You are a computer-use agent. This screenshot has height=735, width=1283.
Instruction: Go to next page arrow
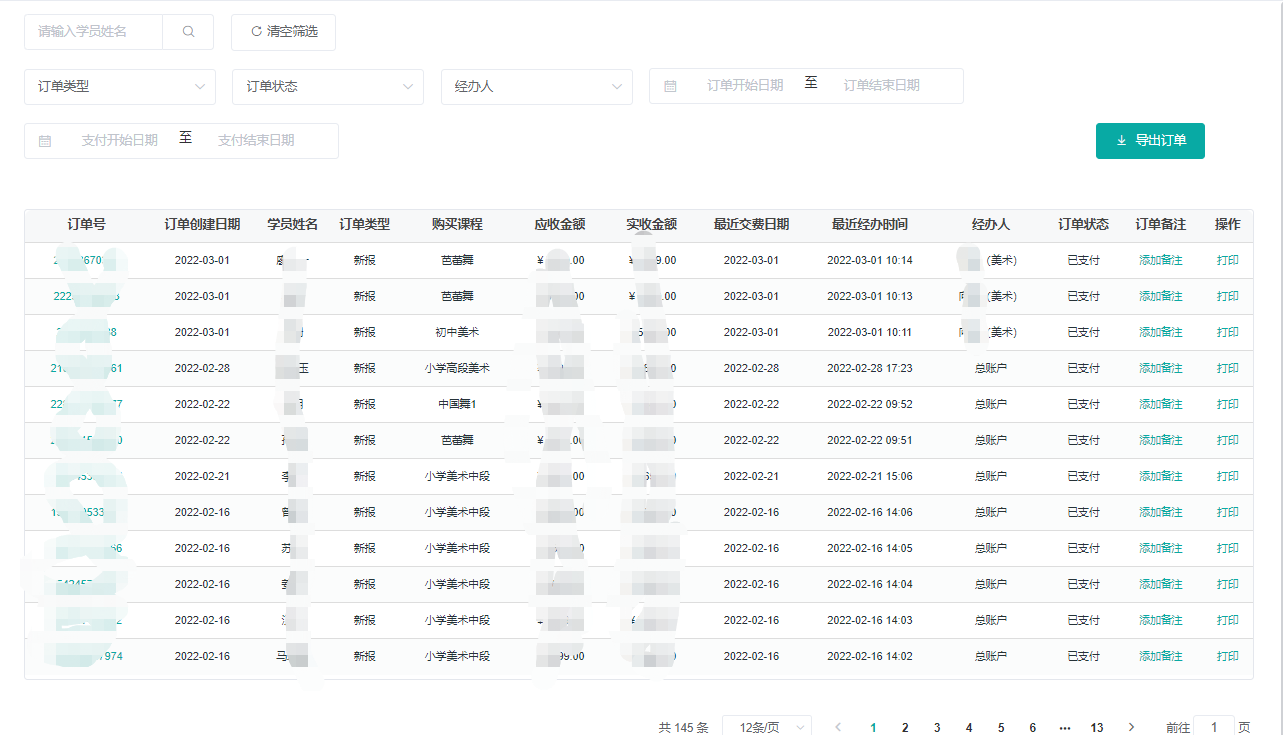[1131, 727]
